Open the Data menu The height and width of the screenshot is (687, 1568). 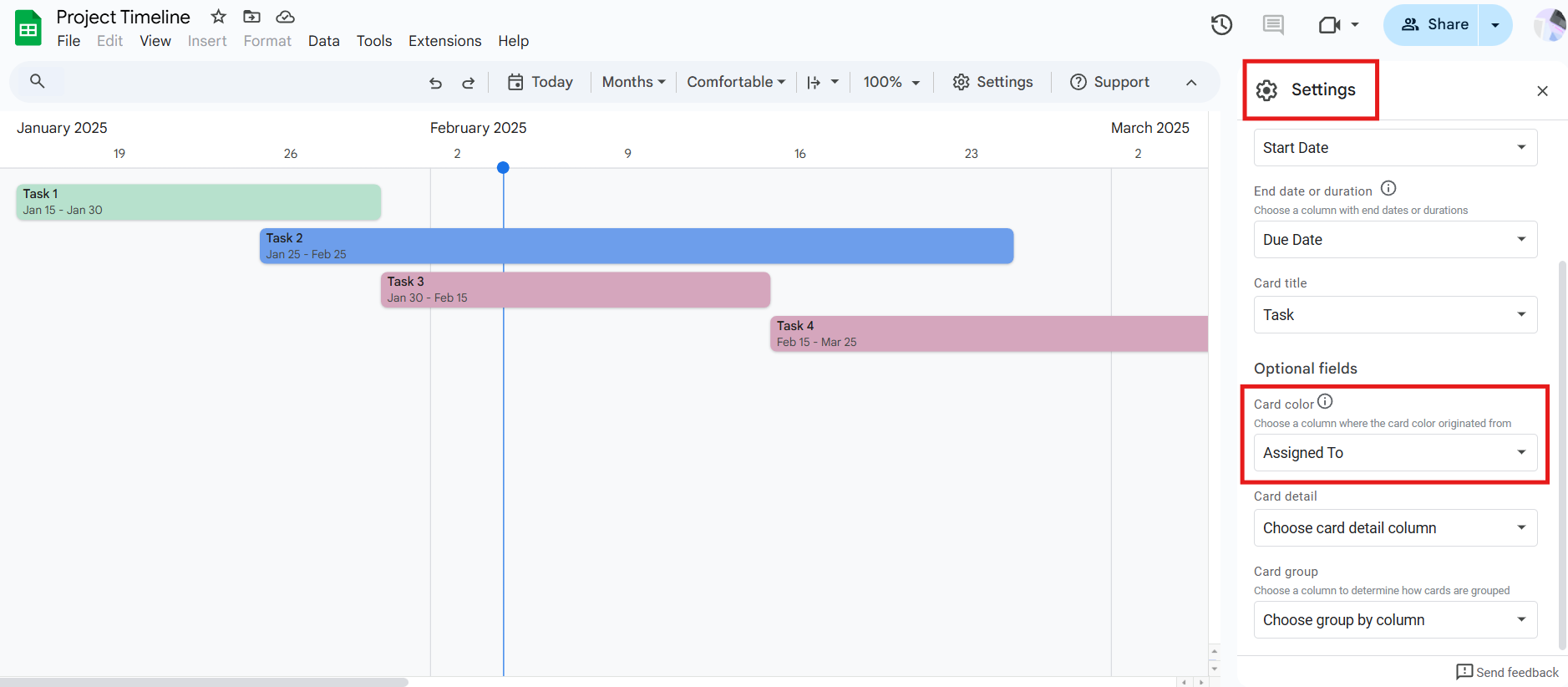click(x=323, y=41)
